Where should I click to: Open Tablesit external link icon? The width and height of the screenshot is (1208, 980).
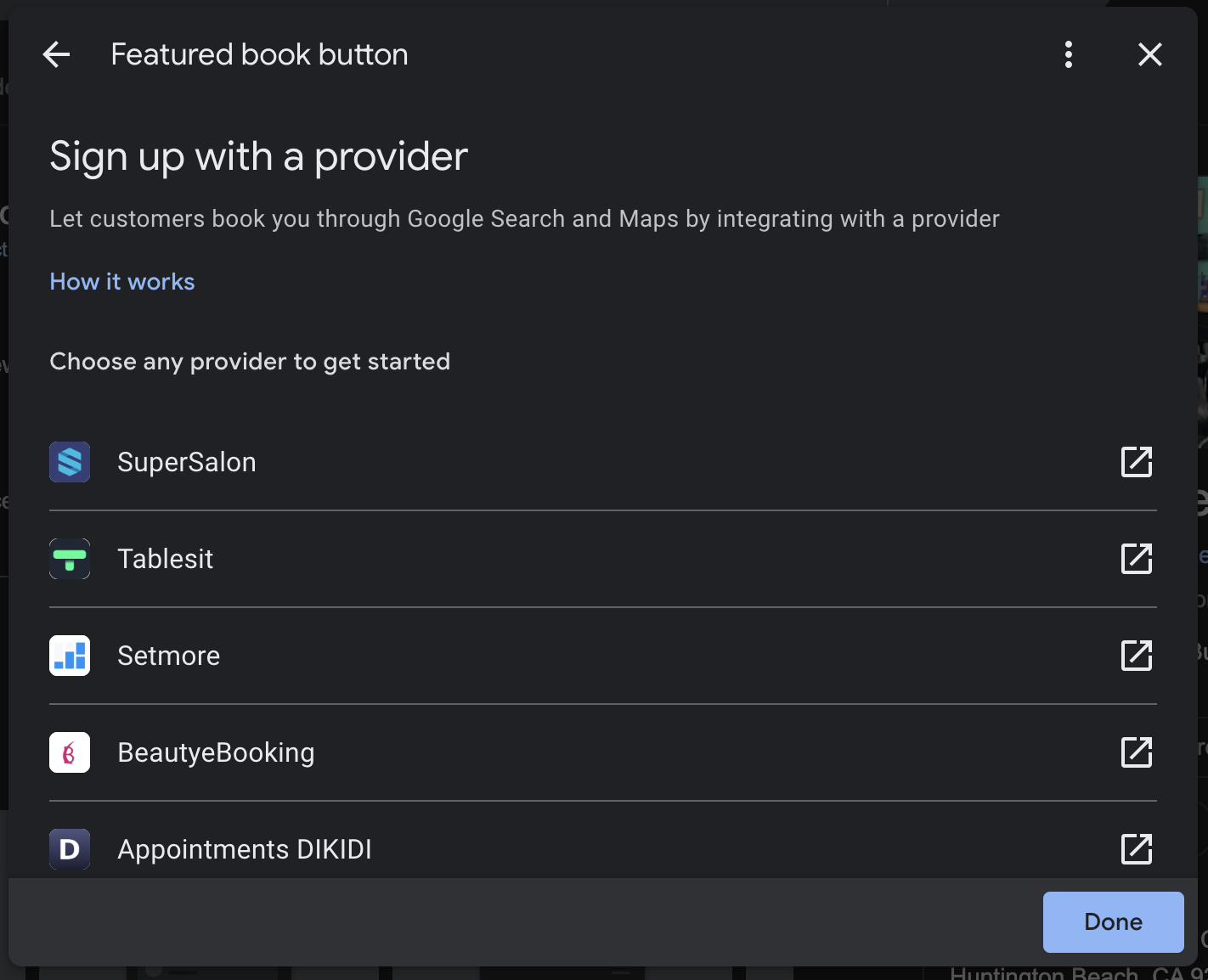point(1137,559)
